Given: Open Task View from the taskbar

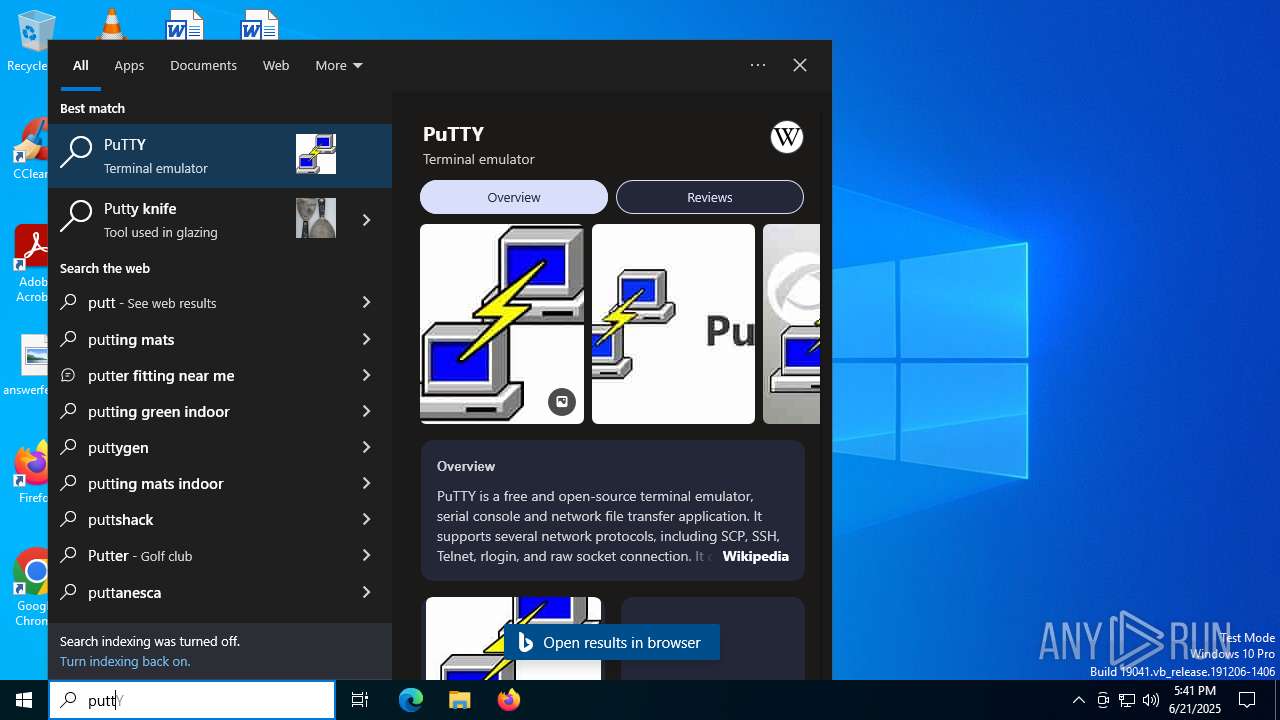Looking at the screenshot, I should tap(360, 700).
